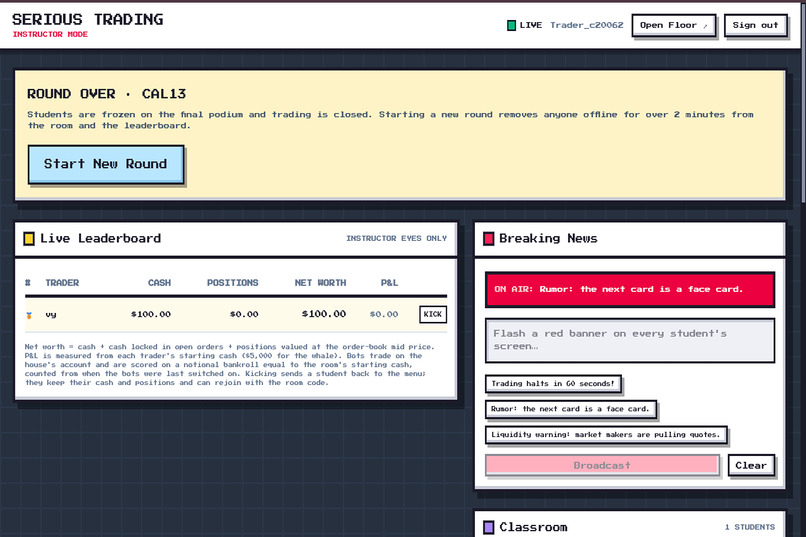Click the Trader_c20062 username link
The width and height of the screenshot is (806, 537).
coord(587,25)
